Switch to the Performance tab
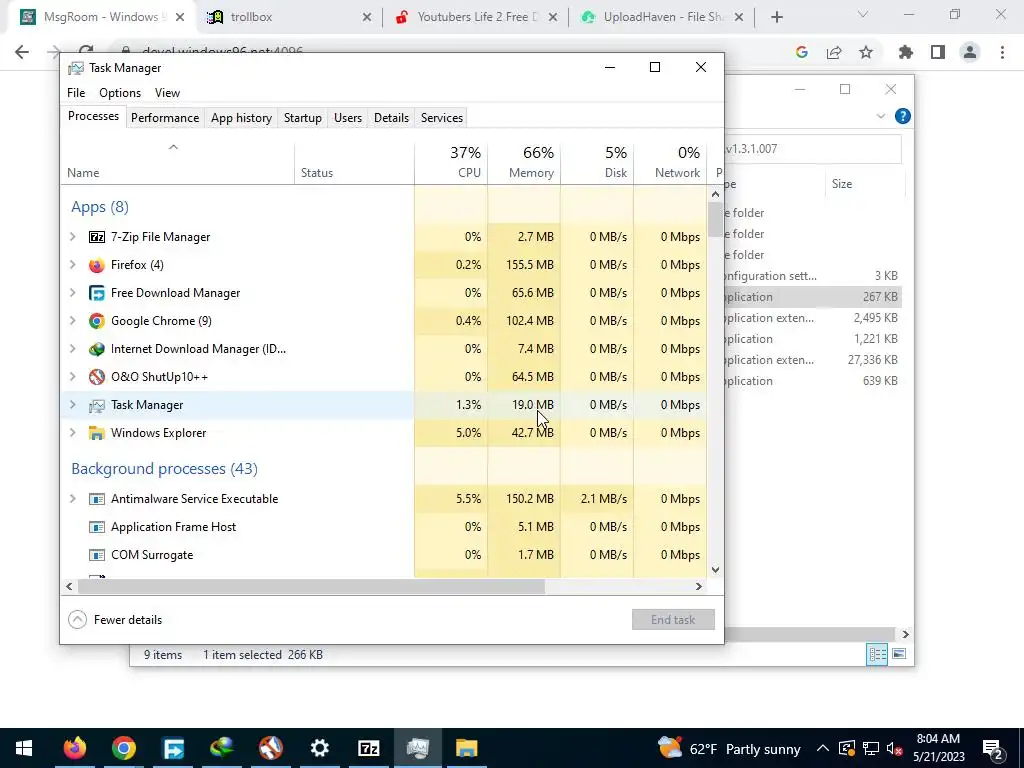 tap(165, 118)
